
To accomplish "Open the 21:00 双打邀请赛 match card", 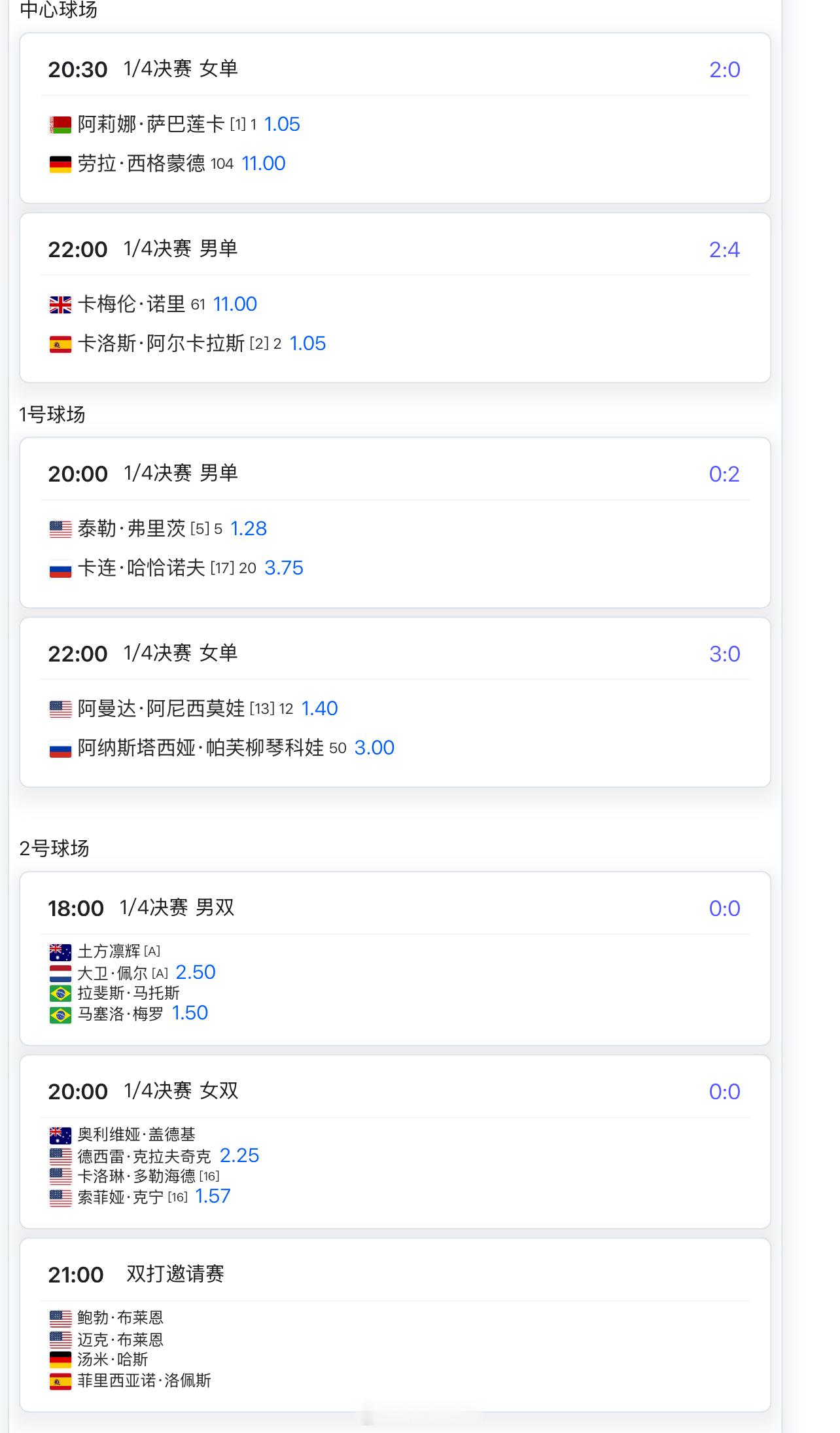I will 395,1325.
